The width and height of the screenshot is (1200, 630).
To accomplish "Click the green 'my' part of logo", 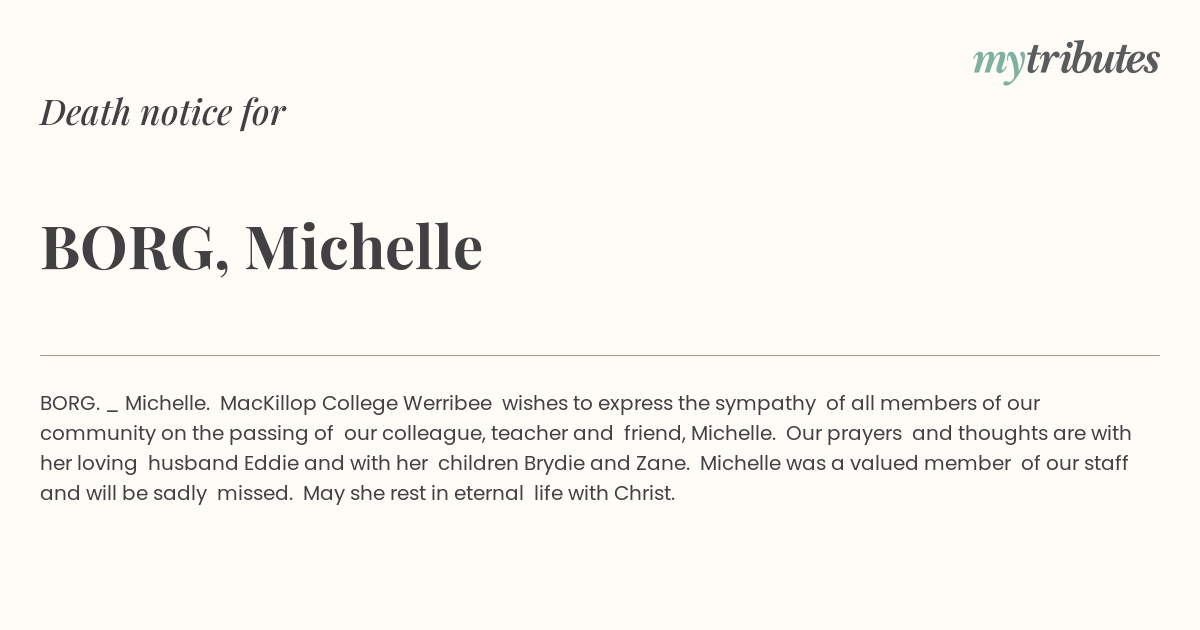I will [x=999, y=64].
